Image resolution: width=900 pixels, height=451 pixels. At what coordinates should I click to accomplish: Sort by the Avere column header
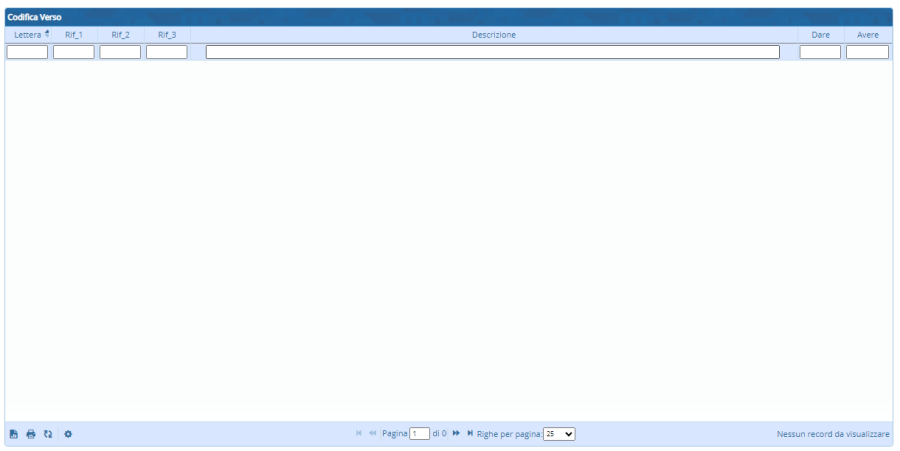[x=868, y=35]
